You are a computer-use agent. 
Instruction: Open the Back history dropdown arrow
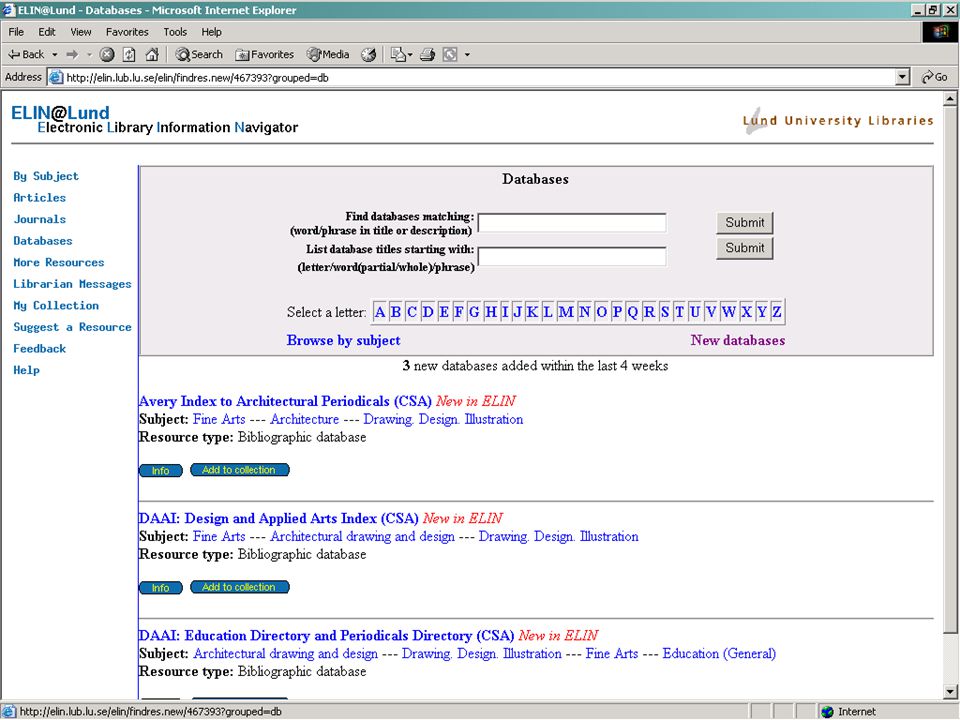(x=54, y=54)
